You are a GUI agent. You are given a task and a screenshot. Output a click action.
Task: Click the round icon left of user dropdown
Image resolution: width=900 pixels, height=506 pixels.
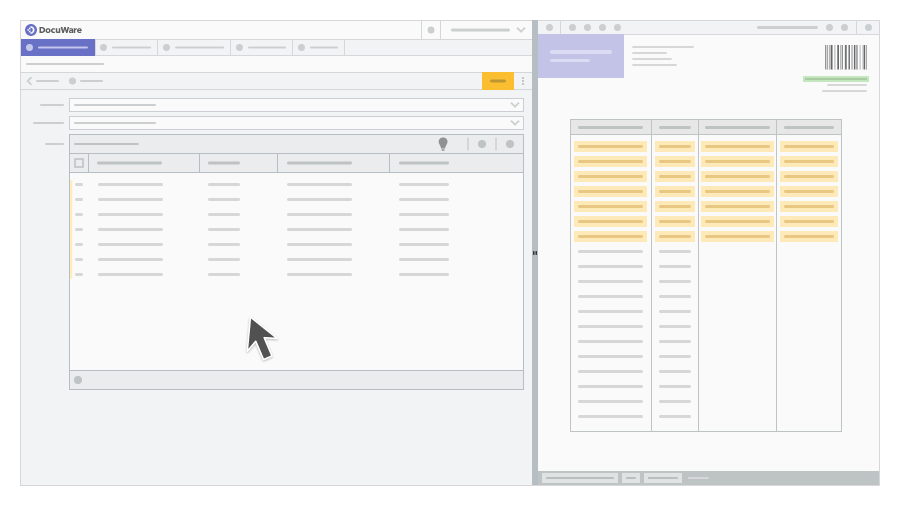(431, 30)
